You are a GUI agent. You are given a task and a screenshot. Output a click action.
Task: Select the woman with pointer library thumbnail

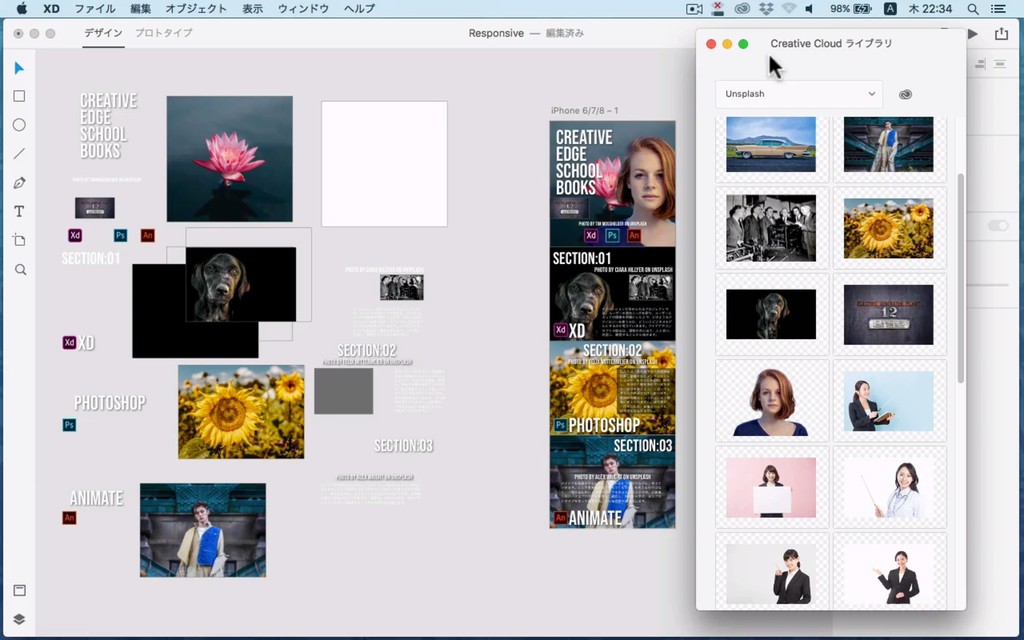[x=889, y=487]
